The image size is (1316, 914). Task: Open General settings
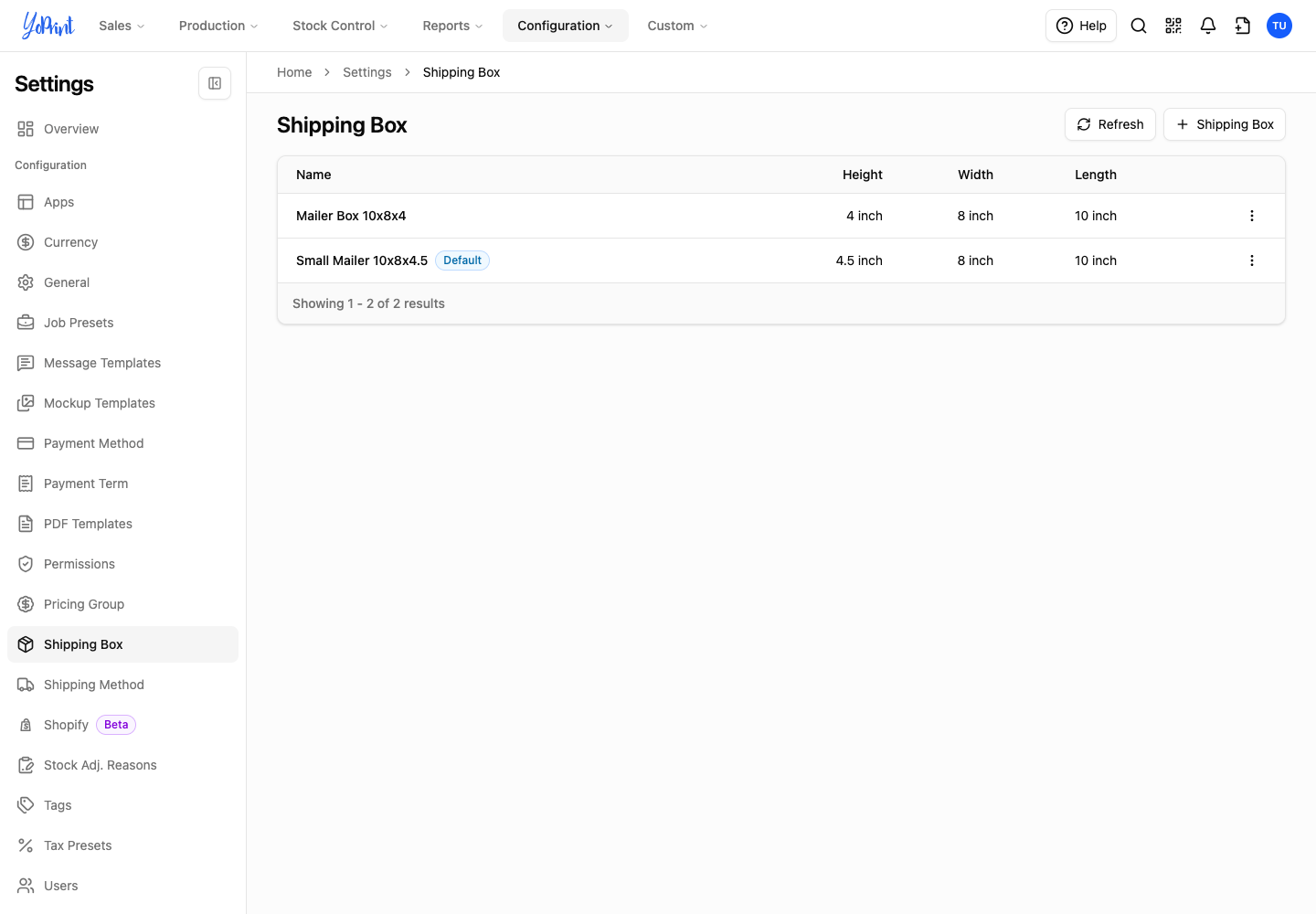pyautogui.click(x=122, y=282)
